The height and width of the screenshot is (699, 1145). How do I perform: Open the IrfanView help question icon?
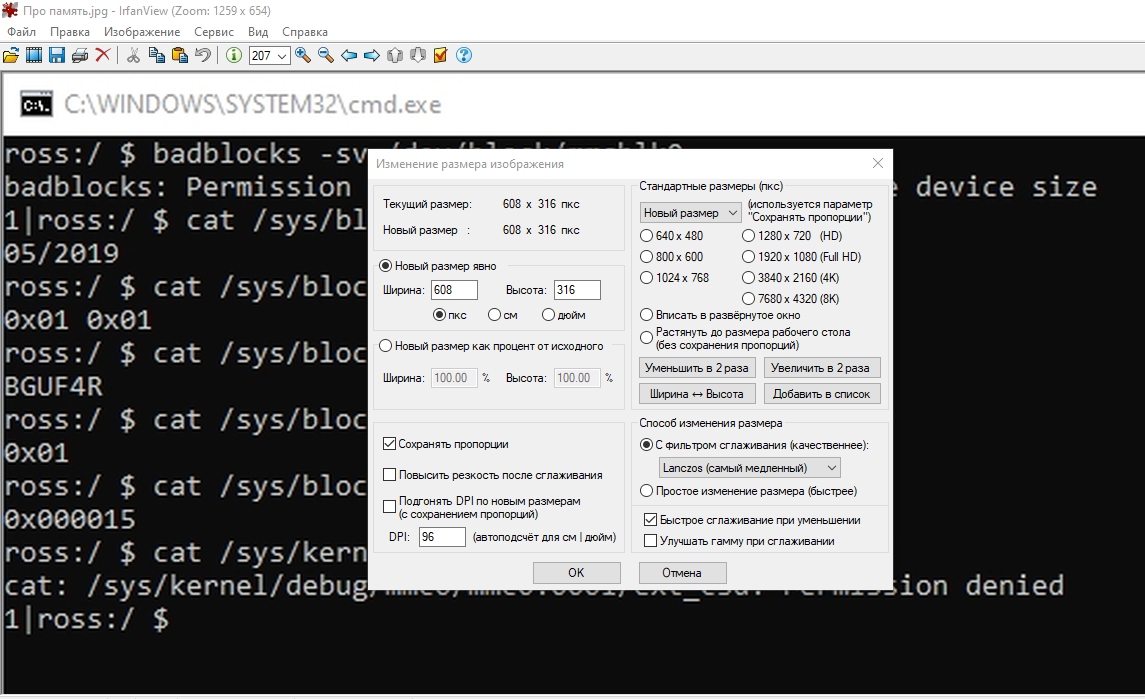464,56
